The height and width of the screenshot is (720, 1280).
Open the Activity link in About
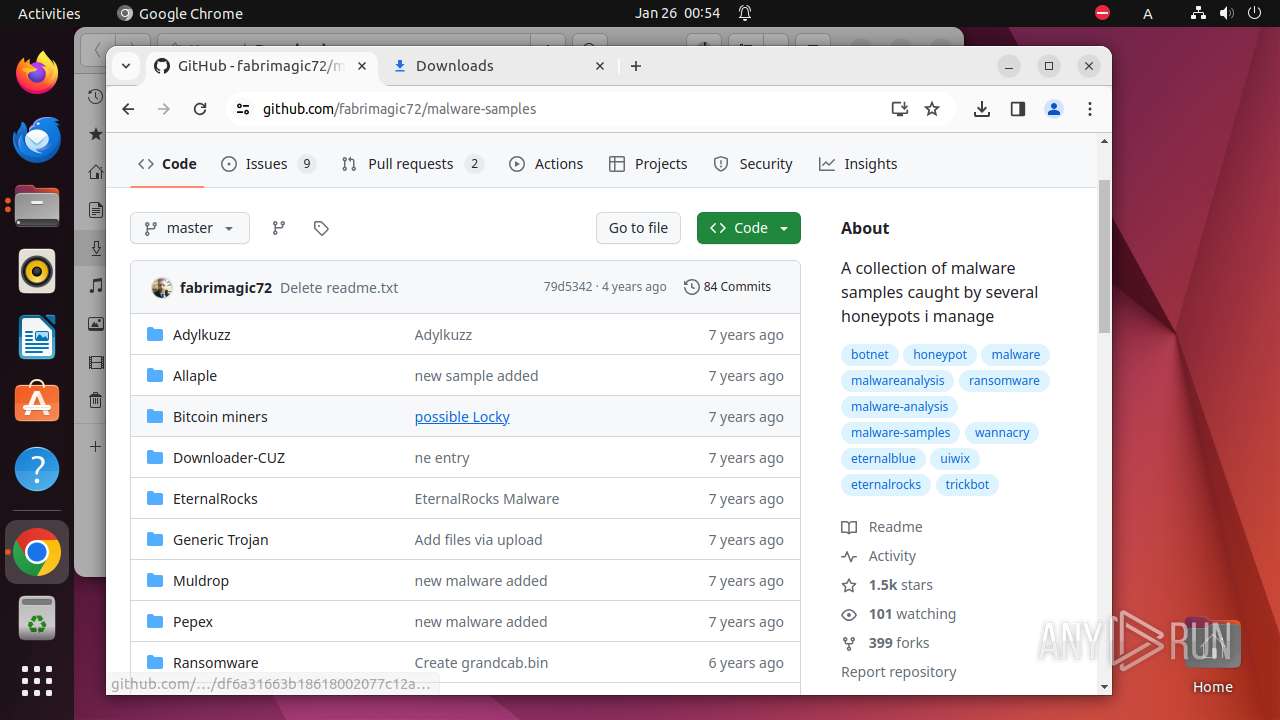[879, 556]
